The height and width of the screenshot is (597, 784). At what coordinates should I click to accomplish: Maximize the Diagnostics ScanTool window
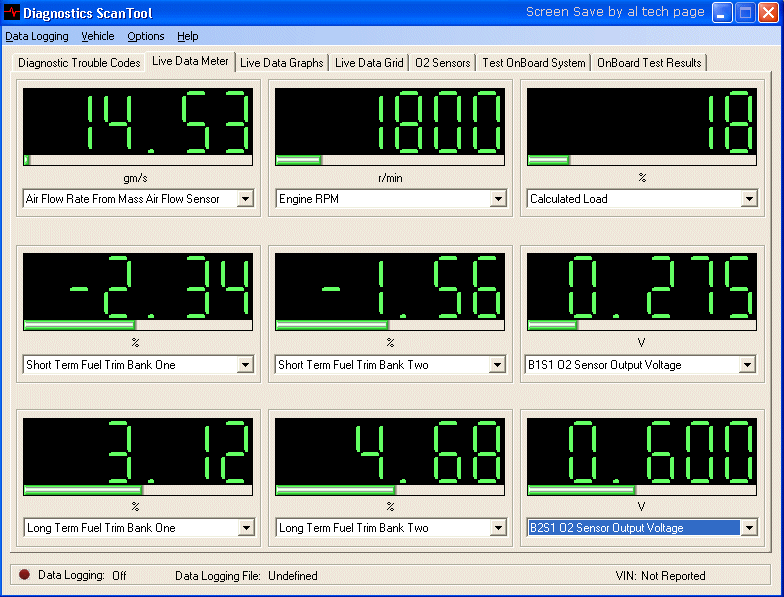[745, 13]
